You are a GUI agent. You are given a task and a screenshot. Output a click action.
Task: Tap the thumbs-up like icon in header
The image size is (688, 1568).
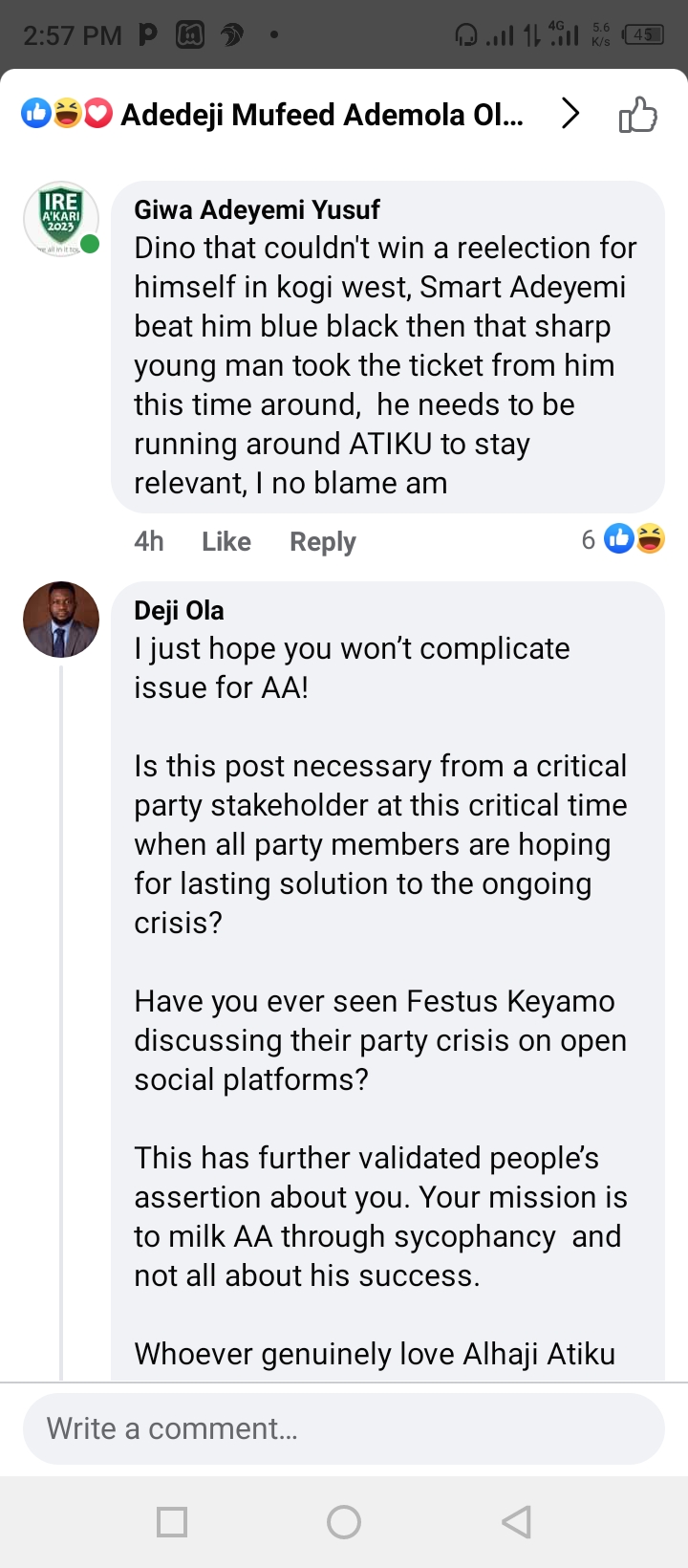click(x=637, y=116)
